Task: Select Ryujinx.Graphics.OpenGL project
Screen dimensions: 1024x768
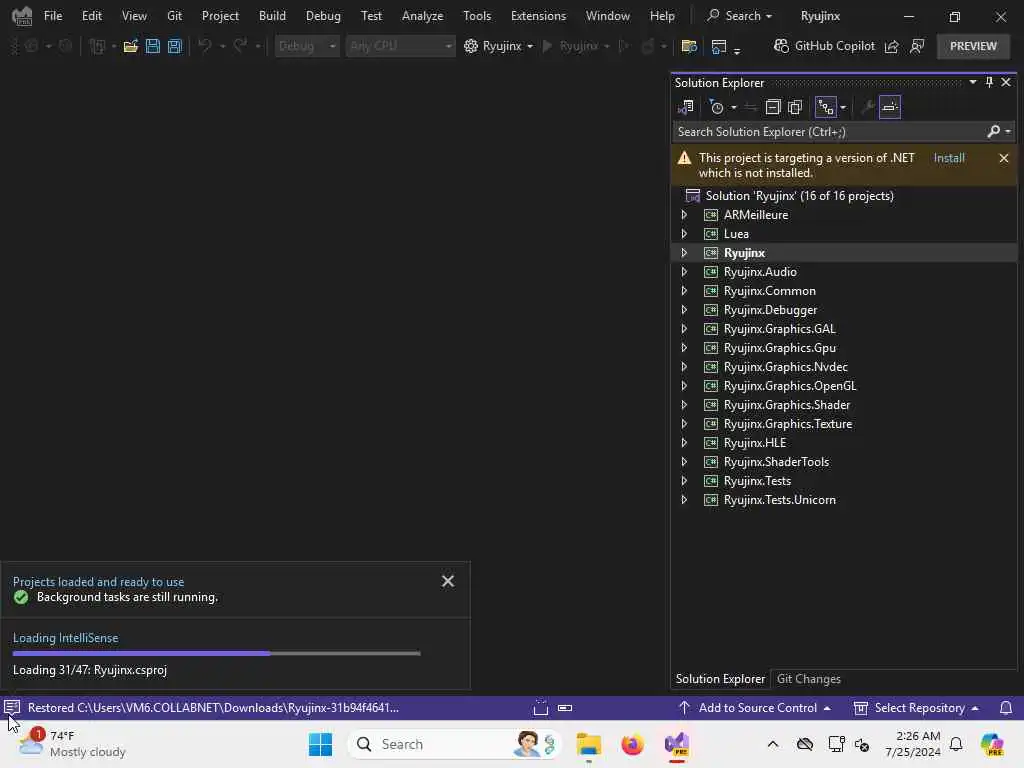Action: 790,386
